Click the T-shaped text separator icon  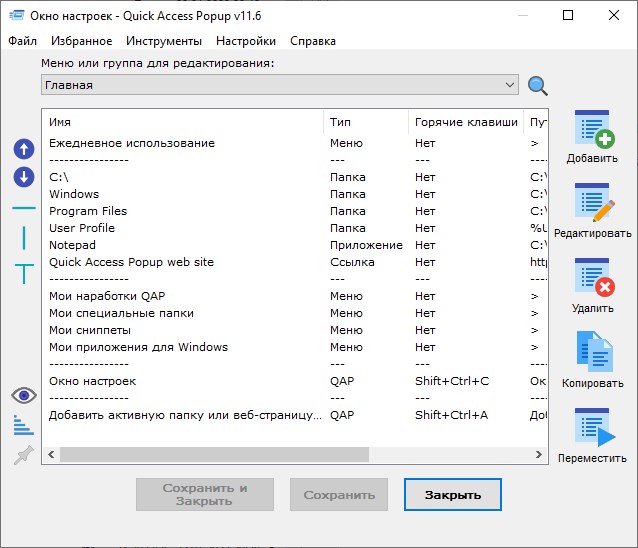coord(24,272)
